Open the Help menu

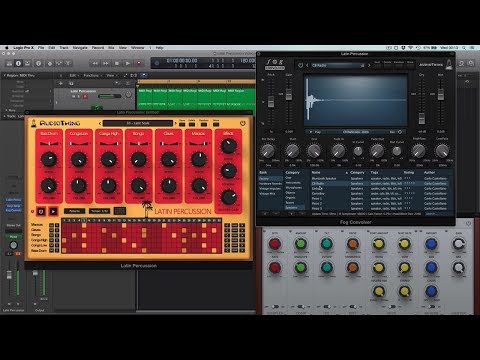[160, 48]
